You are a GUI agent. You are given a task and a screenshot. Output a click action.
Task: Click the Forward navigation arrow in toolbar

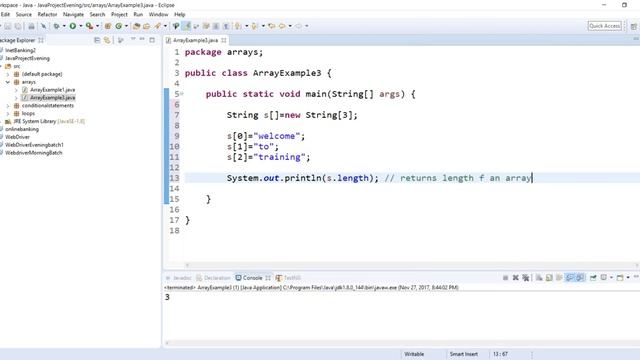point(299,26)
